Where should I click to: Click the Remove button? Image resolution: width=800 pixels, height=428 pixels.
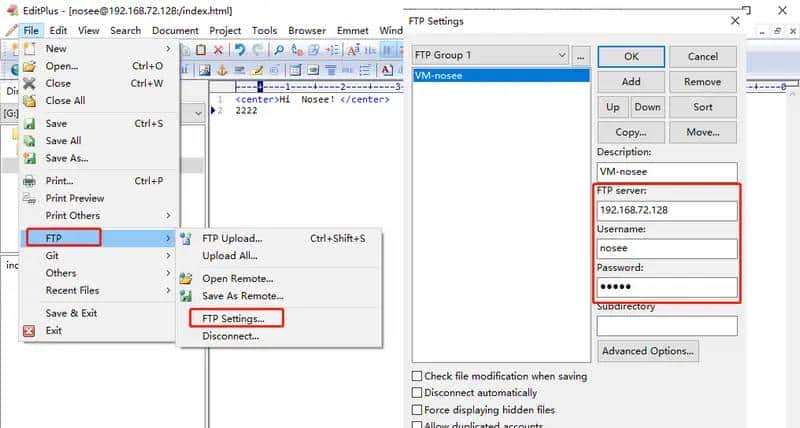[x=703, y=82]
